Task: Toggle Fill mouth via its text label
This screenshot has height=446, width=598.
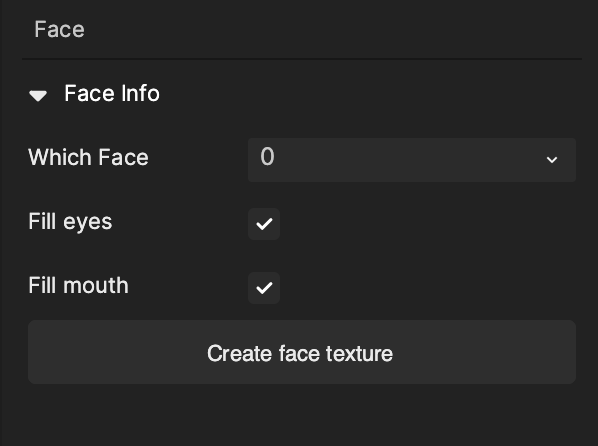Action: pyautogui.click(x=79, y=285)
